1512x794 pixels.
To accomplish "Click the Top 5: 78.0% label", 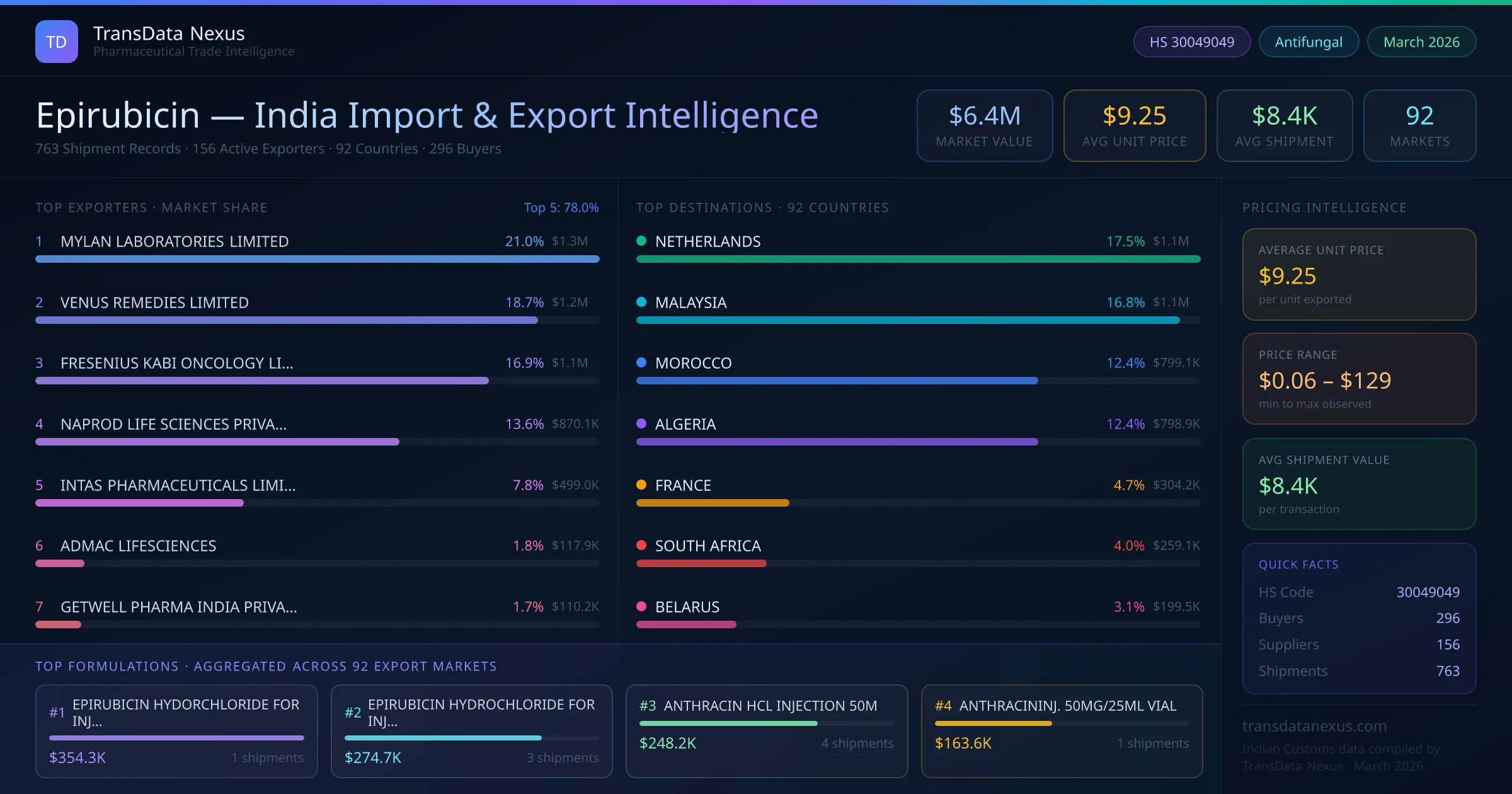I will pyautogui.click(x=561, y=207).
